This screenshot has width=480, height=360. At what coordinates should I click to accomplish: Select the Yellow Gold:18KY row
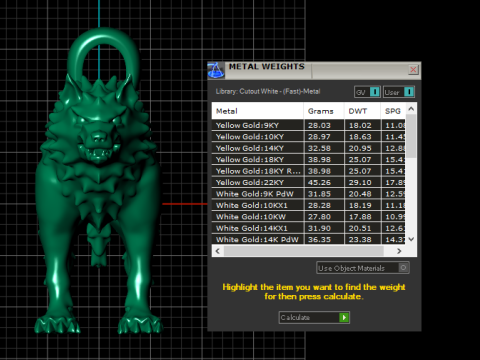(x=308, y=160)
